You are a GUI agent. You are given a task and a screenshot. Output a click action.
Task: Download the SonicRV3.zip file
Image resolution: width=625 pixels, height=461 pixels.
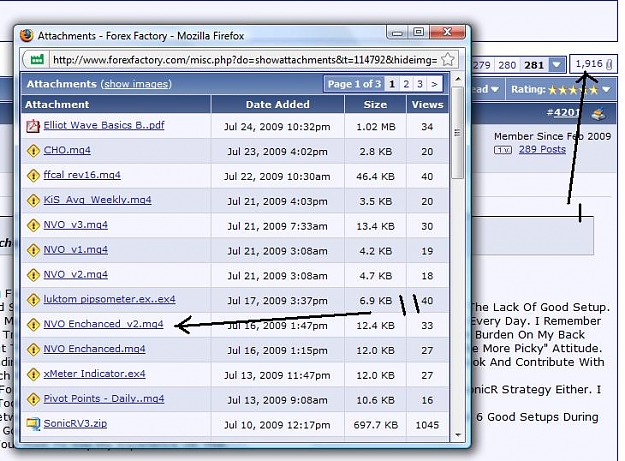[x=75, y=423]
